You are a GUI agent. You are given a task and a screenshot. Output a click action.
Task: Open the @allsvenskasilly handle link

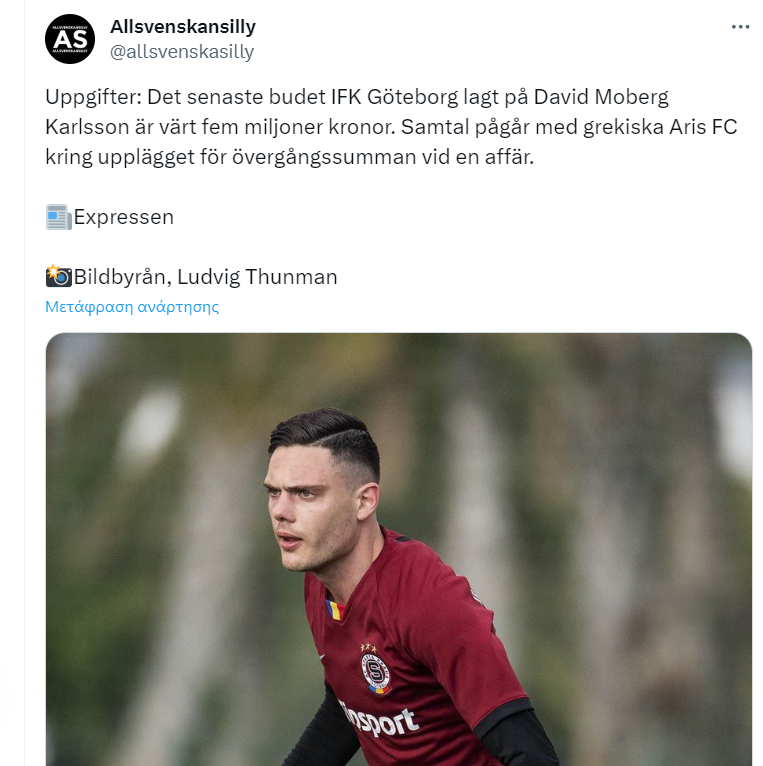click(182, 51)
